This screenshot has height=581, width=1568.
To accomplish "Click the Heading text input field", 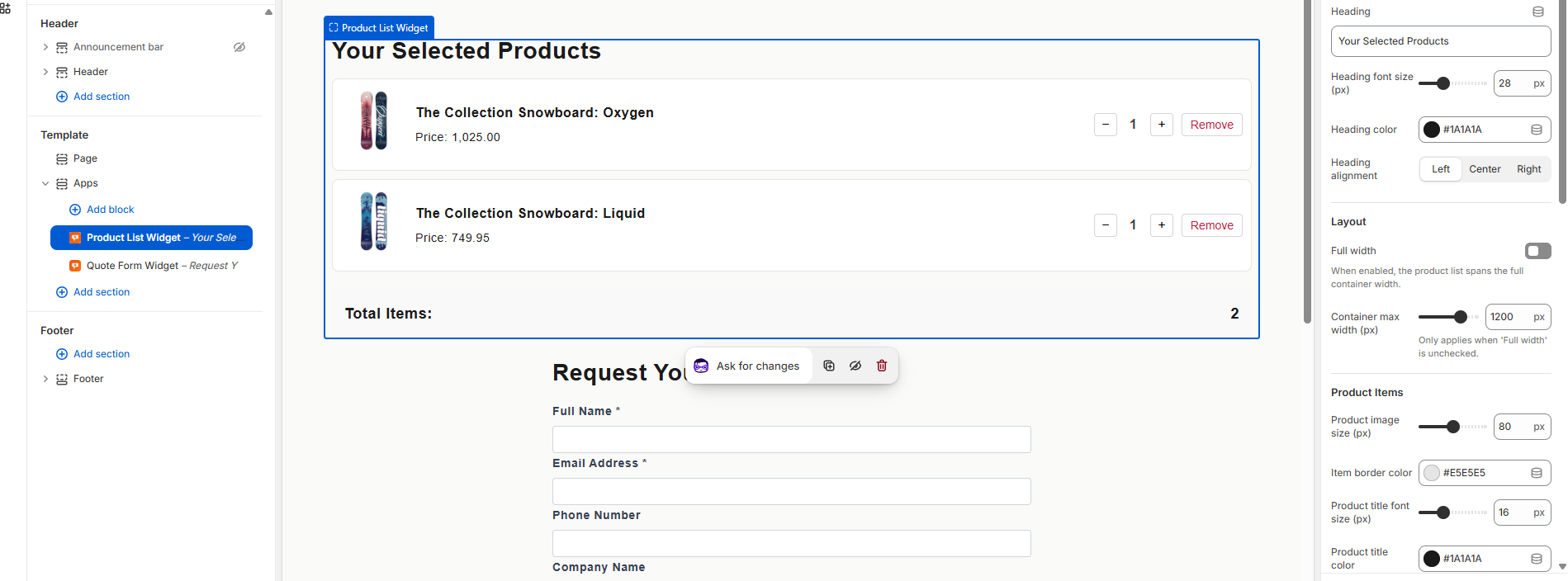I will click(1441, 41).
